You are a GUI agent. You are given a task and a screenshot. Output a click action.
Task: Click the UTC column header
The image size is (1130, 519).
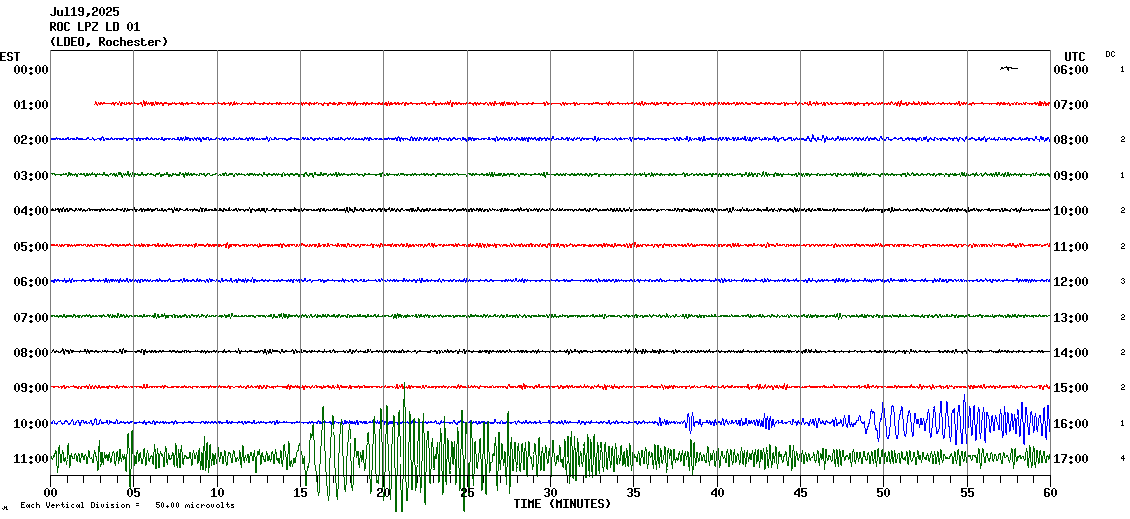(1074, 57)
